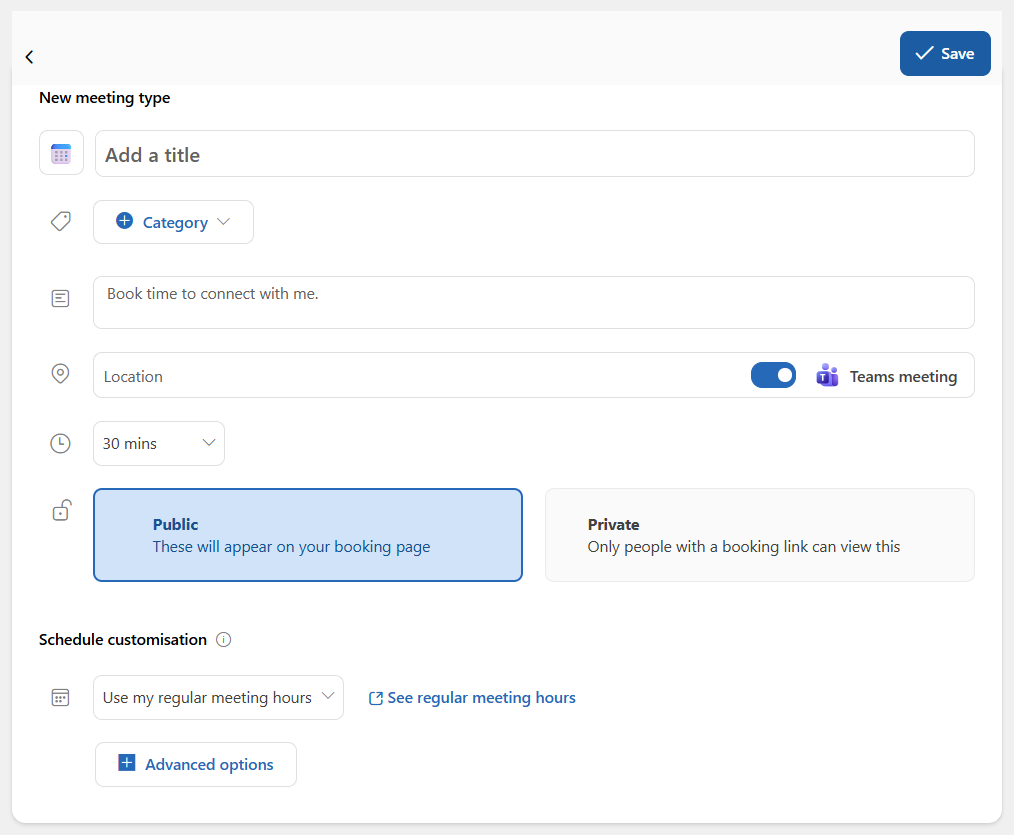The height and width of the screenshot is (835, 1014).
Task: Click the Schedule customisation info icon
Action: coord(224,640)
